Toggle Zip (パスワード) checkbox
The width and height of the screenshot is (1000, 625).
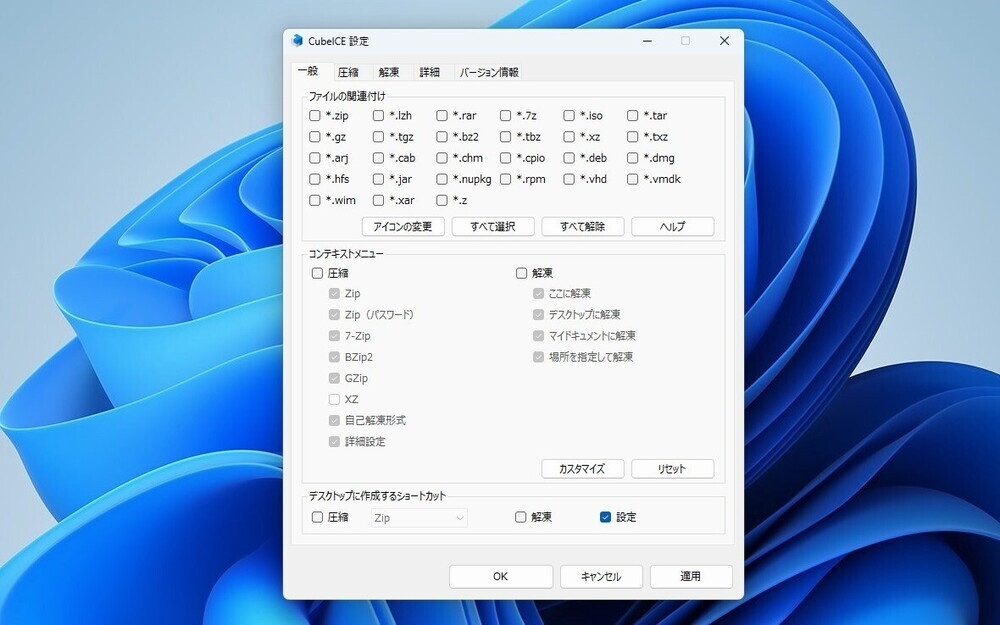pyautogui.click(x=334, y=314)
